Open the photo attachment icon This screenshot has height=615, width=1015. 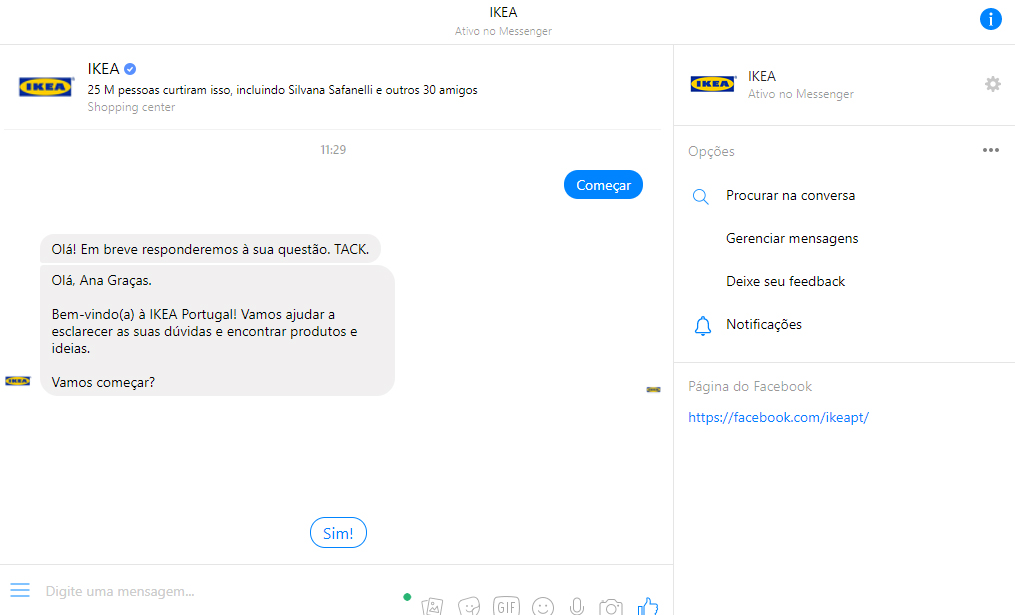[432, 605]
